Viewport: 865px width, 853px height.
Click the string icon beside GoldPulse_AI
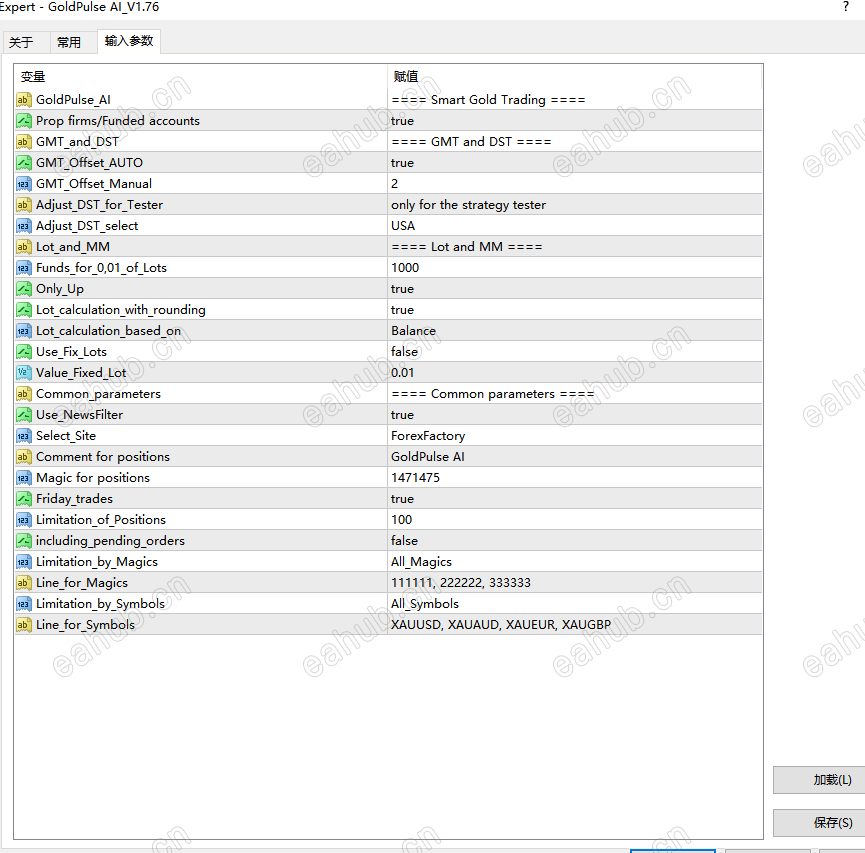pos(23,100)
